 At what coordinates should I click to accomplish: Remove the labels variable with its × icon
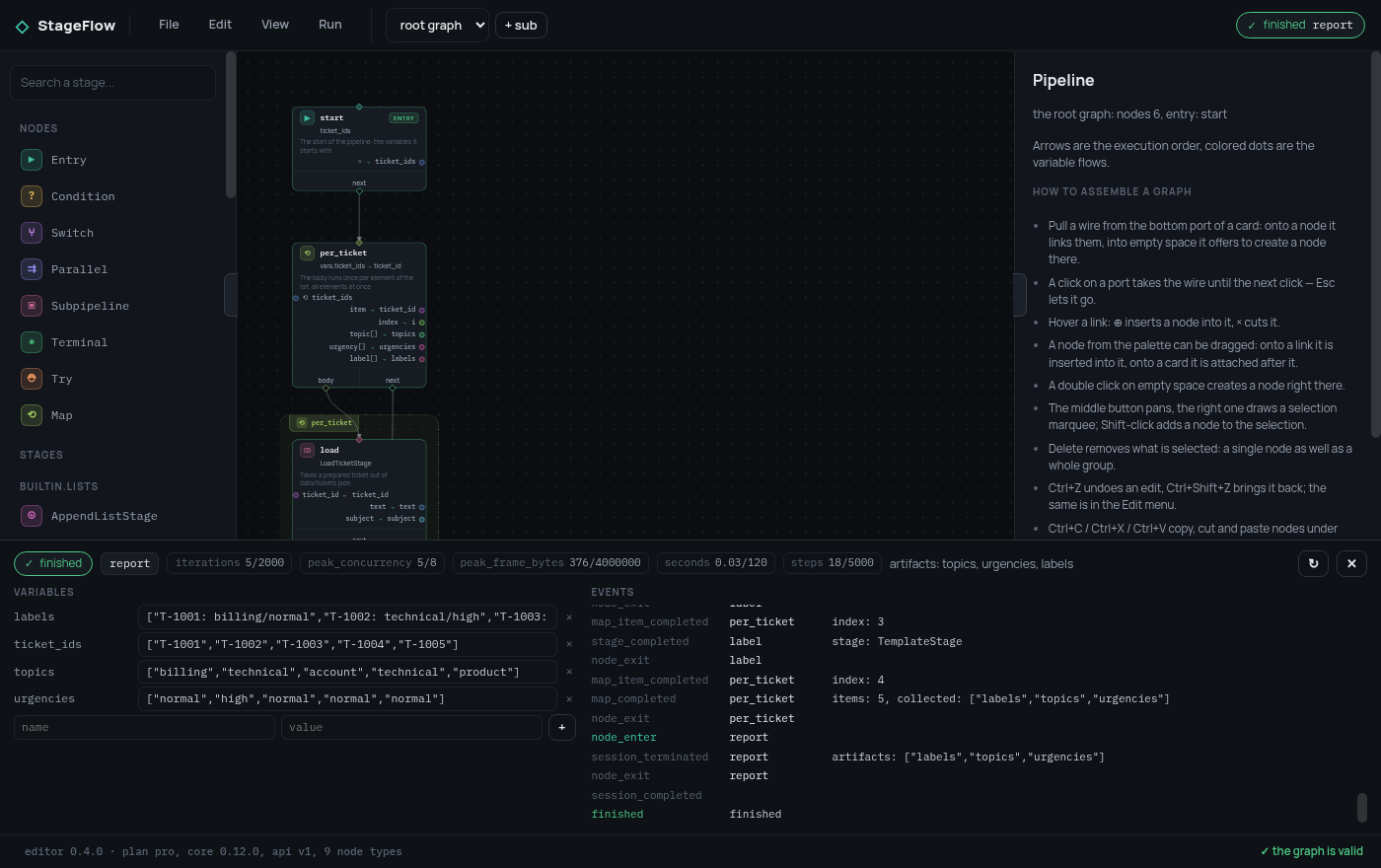tap(569, 617)
